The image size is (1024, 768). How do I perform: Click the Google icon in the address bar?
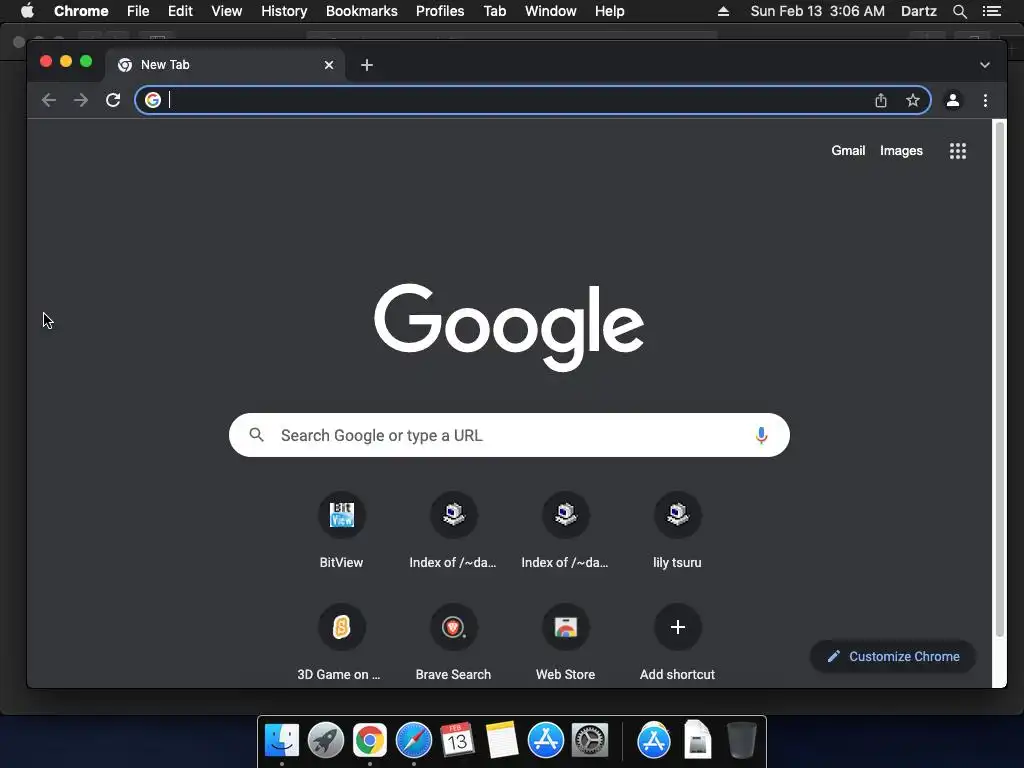[x=153, y=100]
